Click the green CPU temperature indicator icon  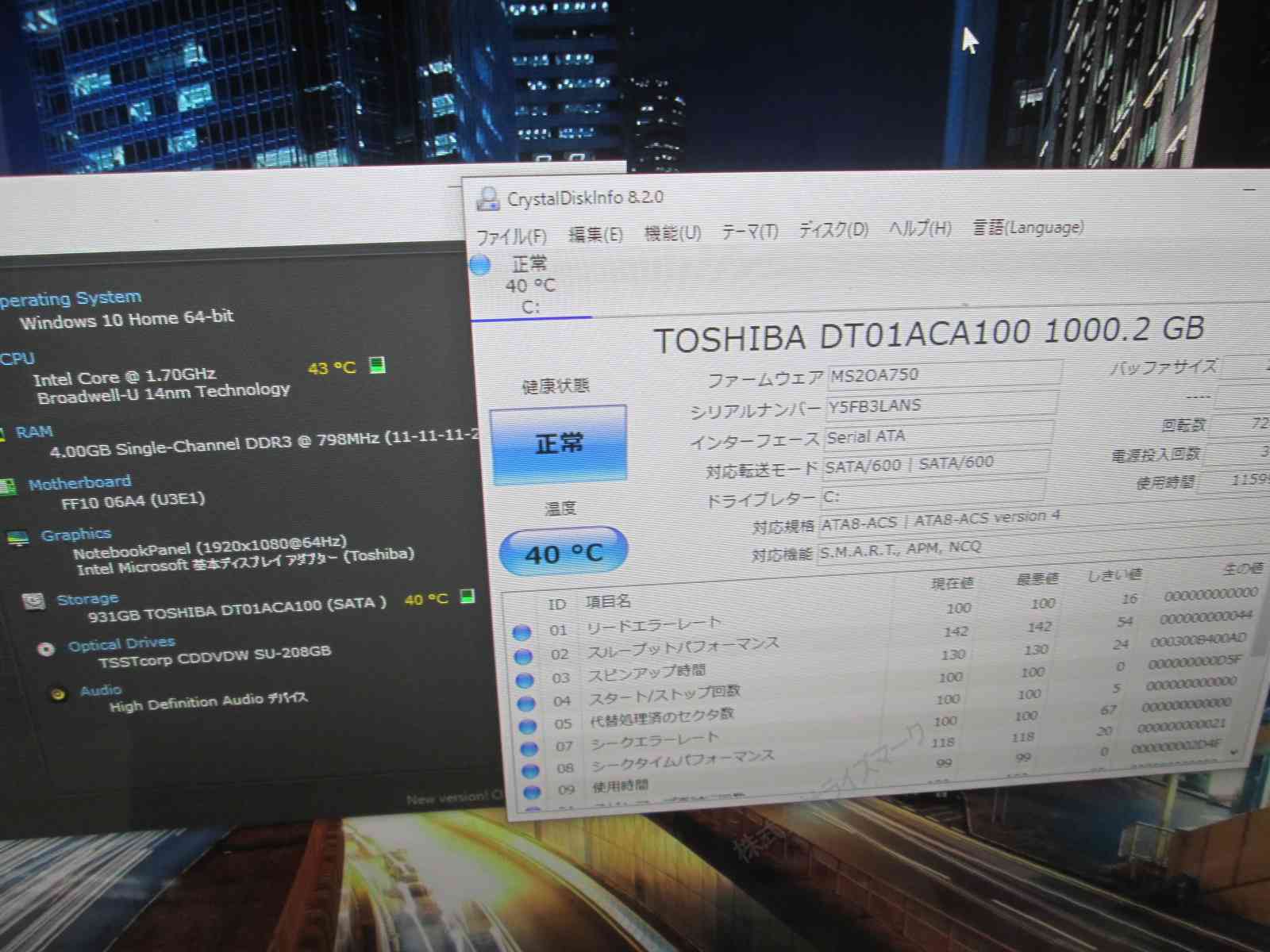tap(378, 365)
